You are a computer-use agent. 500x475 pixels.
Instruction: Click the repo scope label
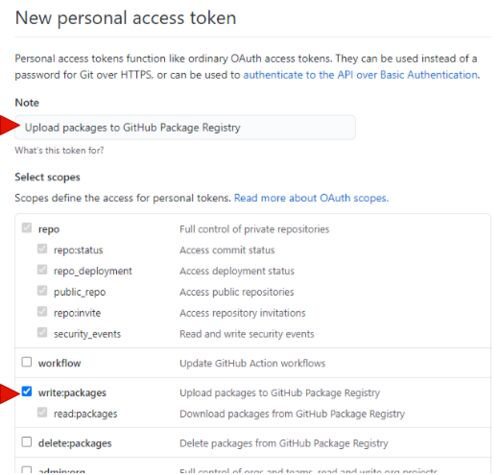point(49,229)
